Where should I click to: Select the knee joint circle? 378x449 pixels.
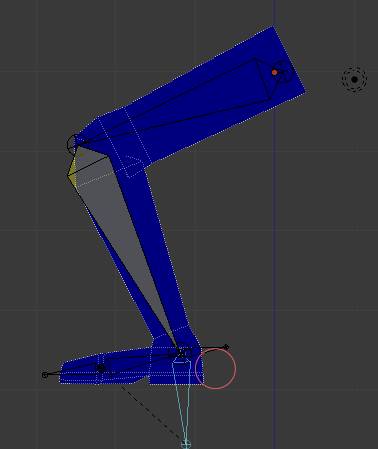(x=73, y=144)
